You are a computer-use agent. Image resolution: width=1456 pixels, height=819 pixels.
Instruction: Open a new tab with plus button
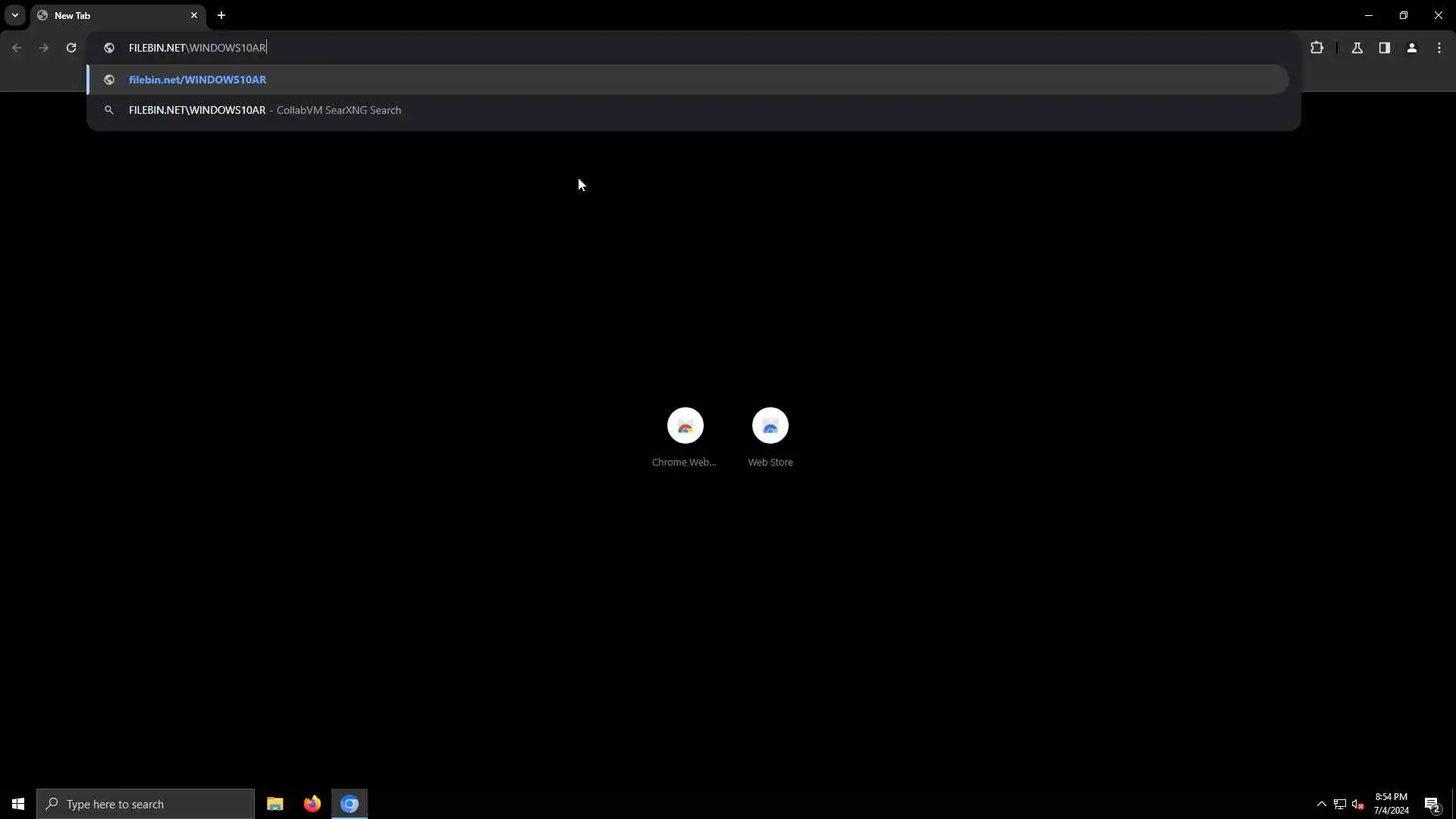click(221, 15)
